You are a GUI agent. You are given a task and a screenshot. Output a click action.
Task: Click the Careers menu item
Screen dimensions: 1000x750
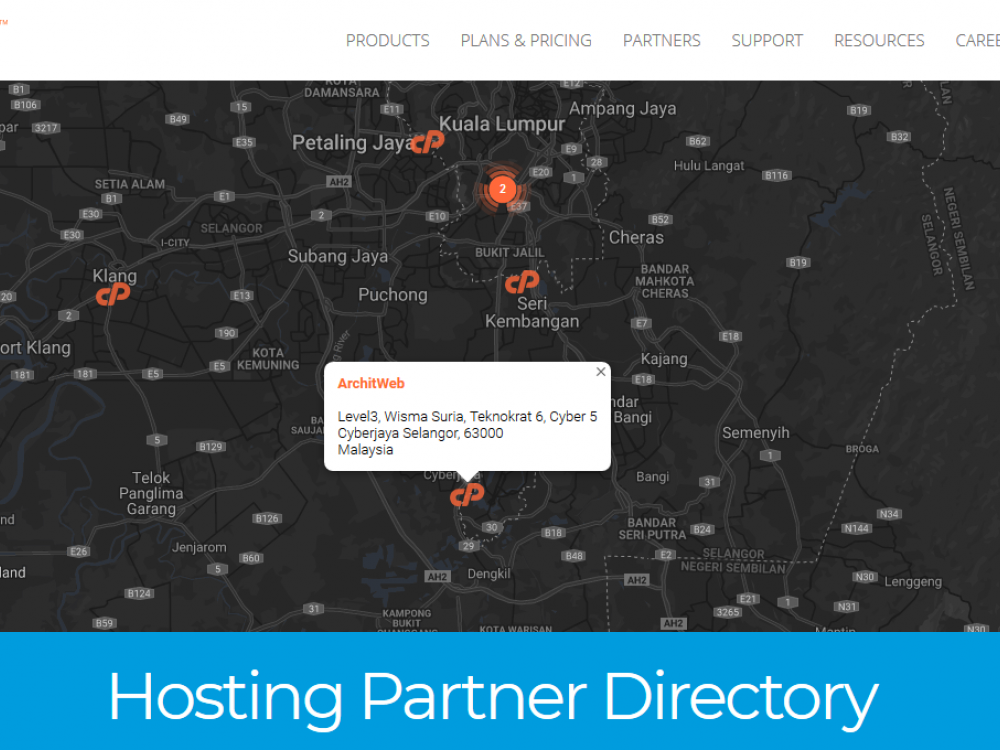pos(978,40)
